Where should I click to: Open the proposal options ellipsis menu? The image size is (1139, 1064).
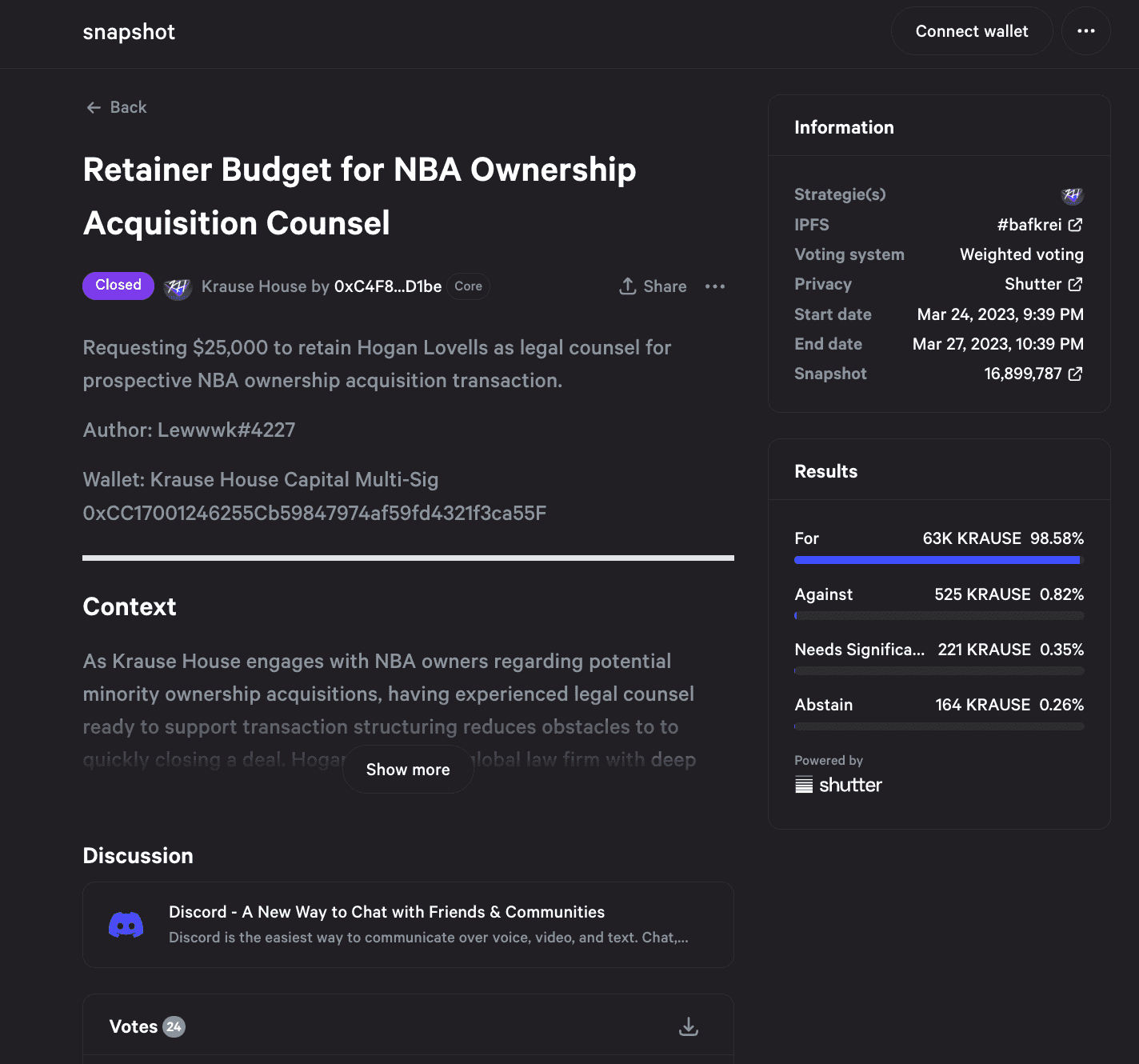click(x=715, y=286)
